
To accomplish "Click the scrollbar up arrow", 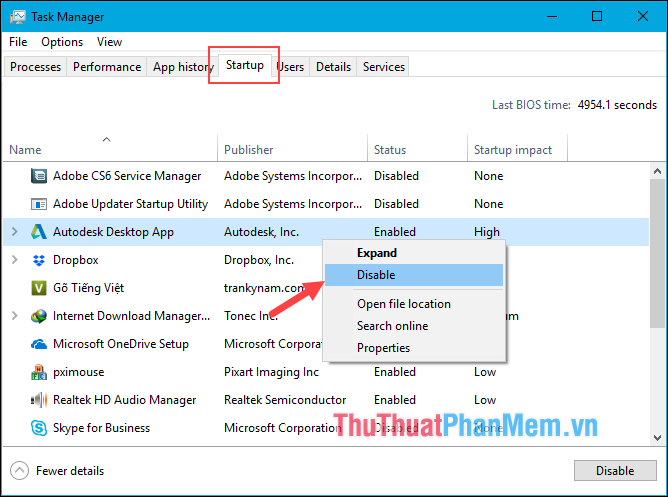I will click(657, 171).
